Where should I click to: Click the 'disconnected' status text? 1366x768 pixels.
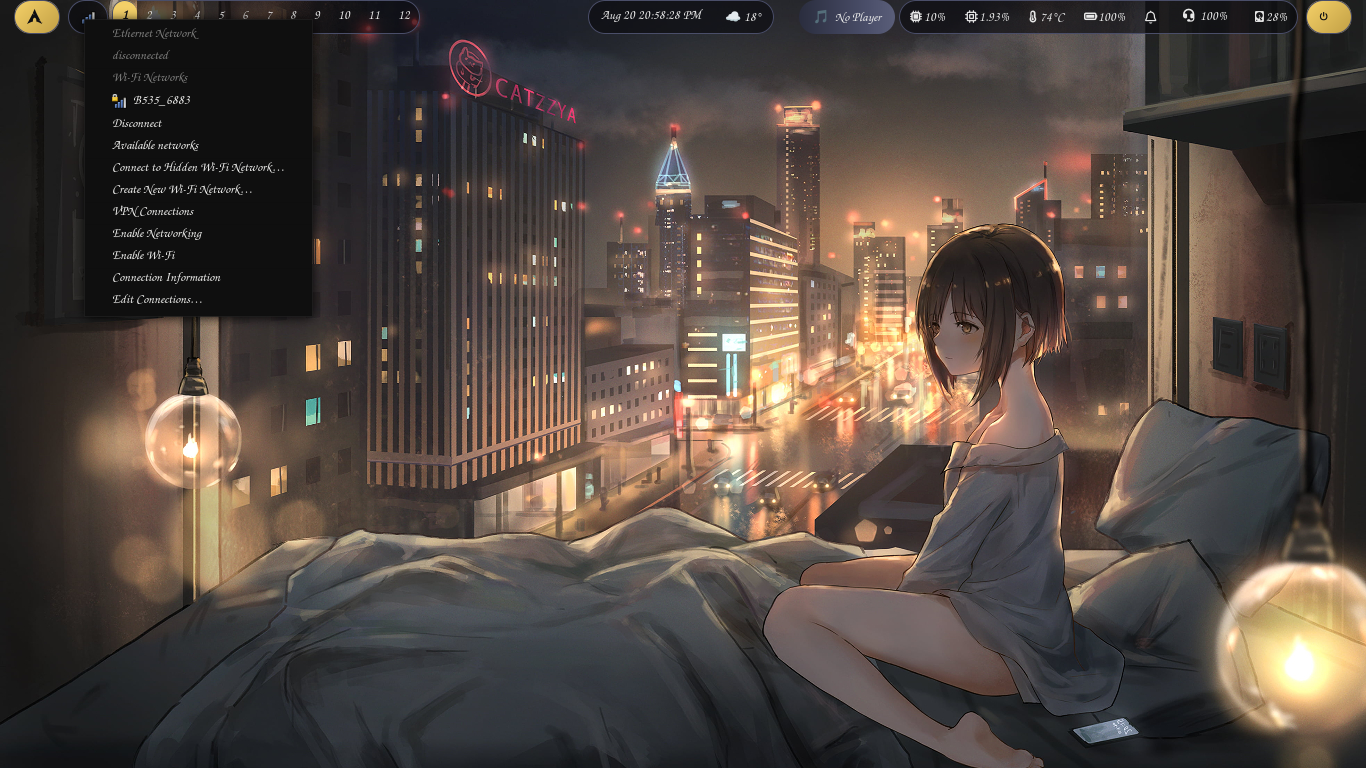coord(141,55)
